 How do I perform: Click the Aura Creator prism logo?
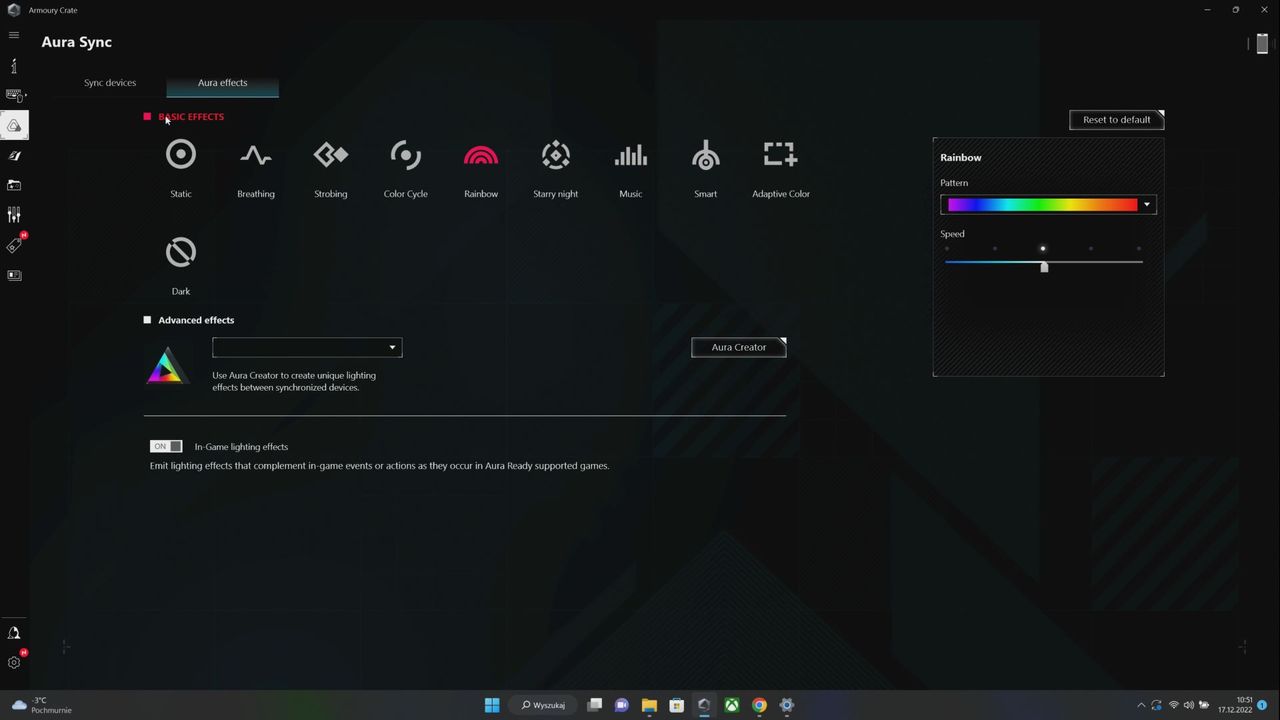(167, 366)
